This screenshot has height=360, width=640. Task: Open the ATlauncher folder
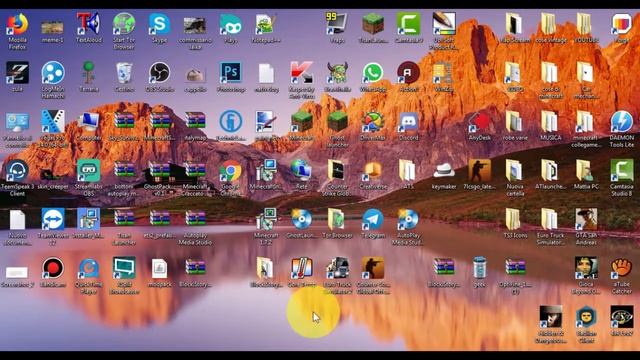(550, 171)
